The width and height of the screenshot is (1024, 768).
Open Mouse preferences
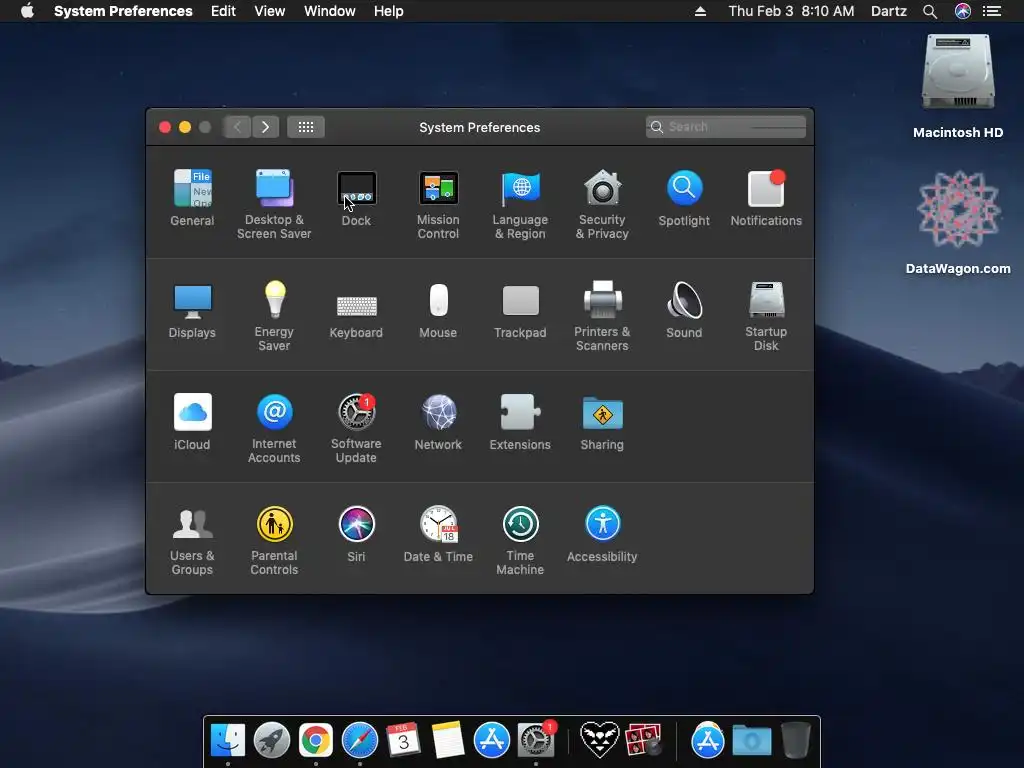438,310
